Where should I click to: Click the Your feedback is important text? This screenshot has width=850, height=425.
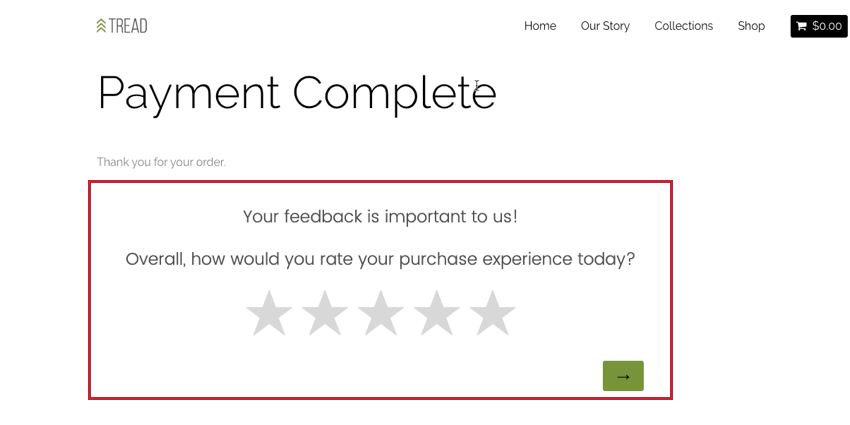(381, 216)
